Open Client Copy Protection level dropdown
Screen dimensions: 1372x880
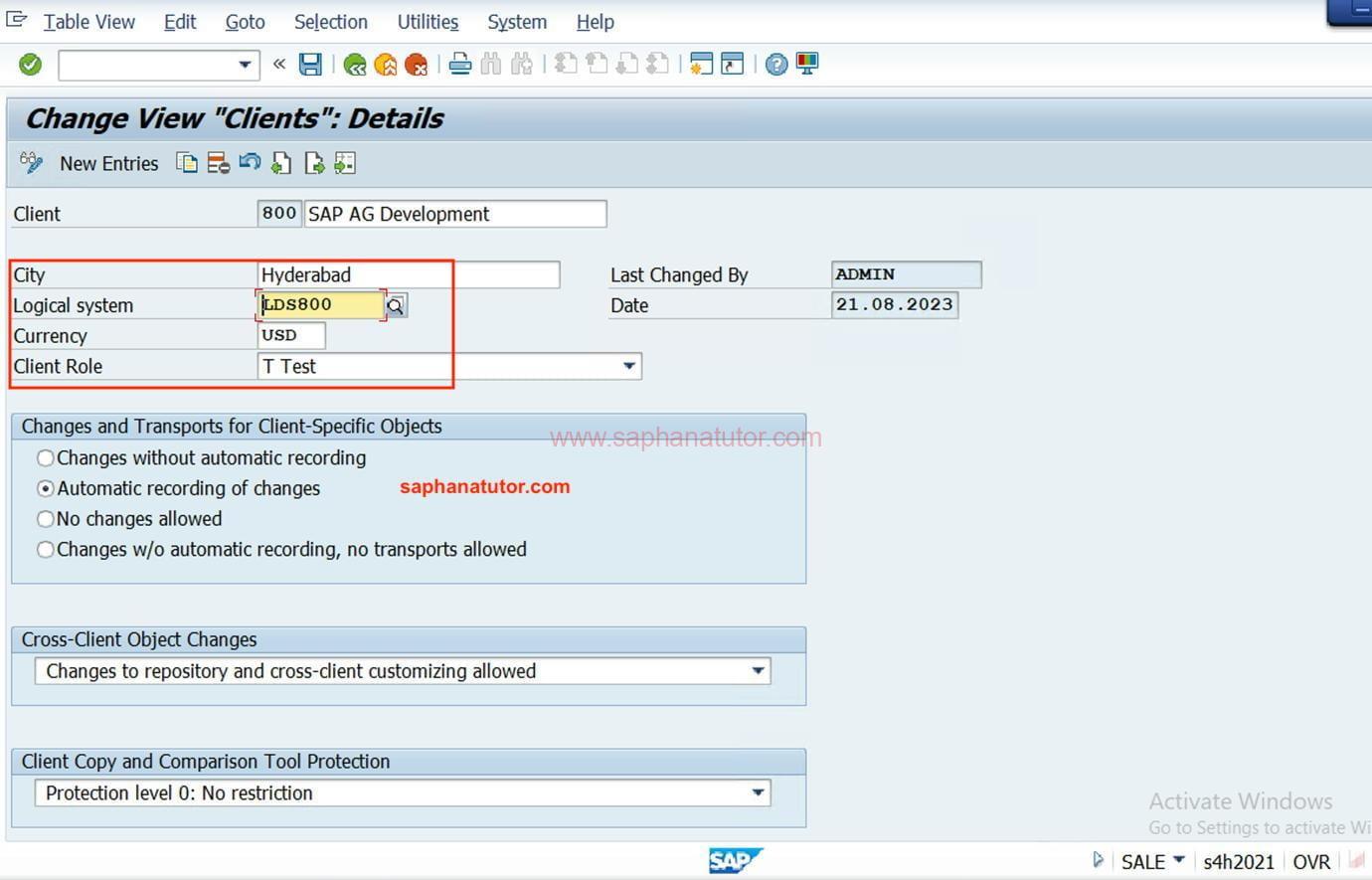pos(758,792)
